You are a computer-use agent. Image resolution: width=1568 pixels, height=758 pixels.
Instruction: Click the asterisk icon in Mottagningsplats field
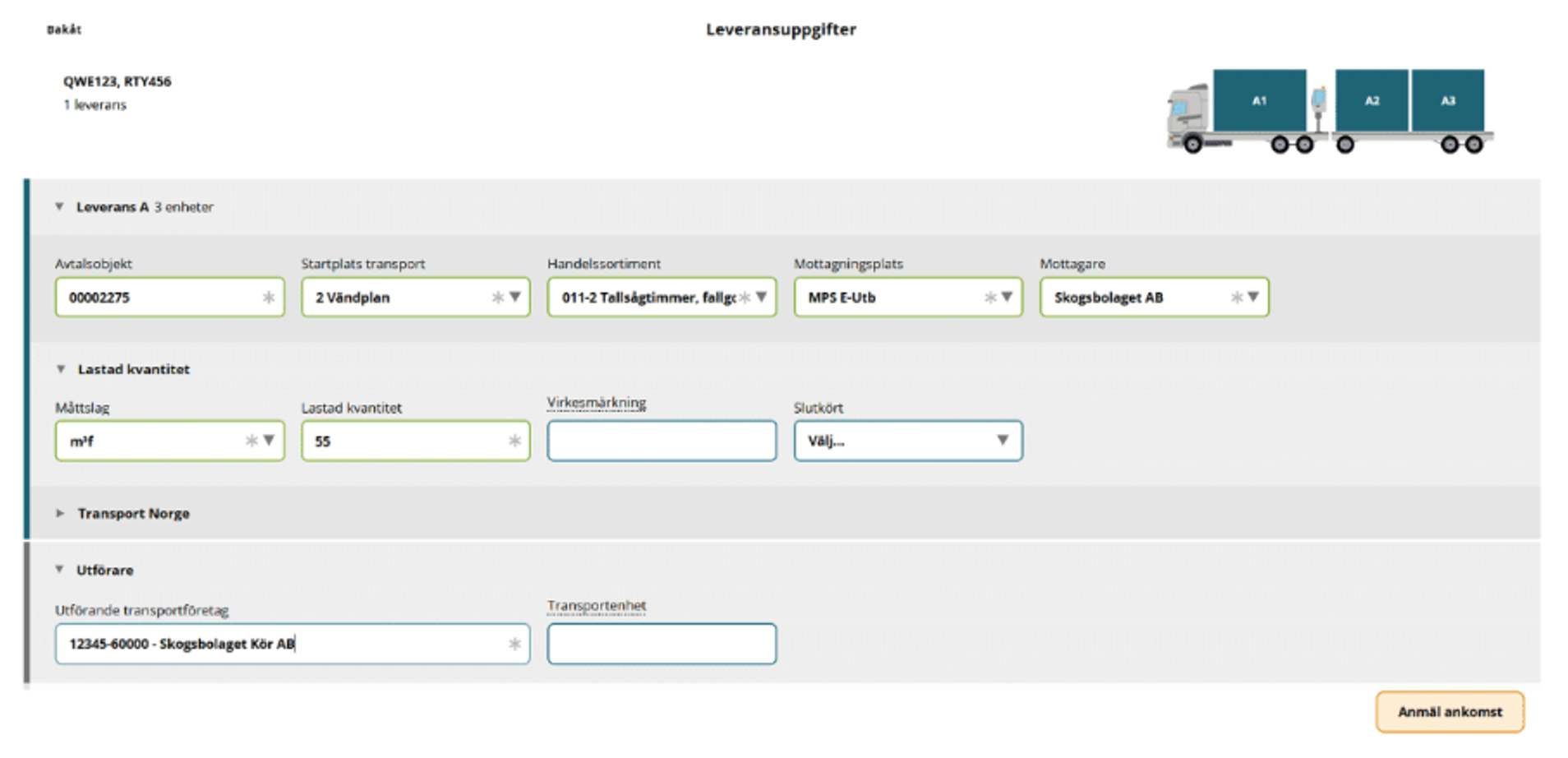coord(990,298)
